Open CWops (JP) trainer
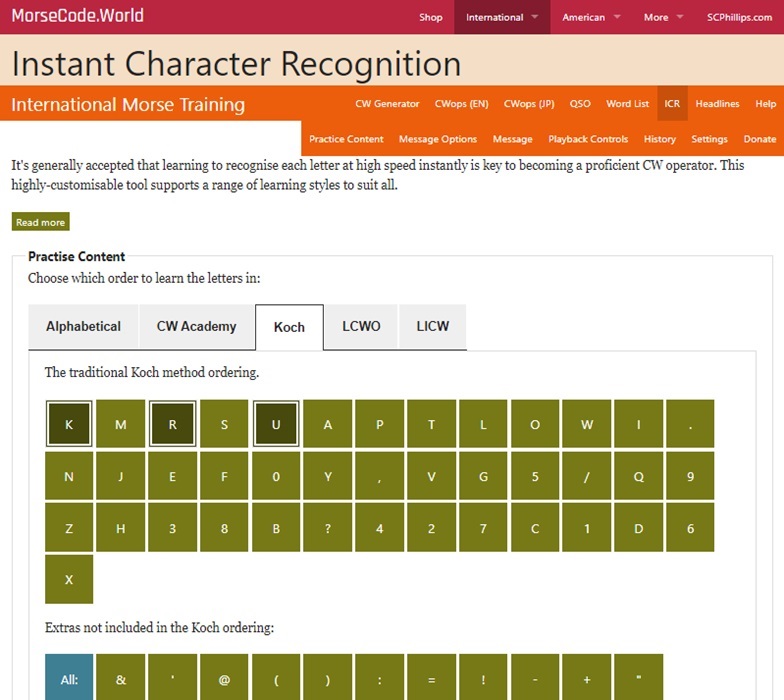784x700 pixels. (x=529, y=104)
